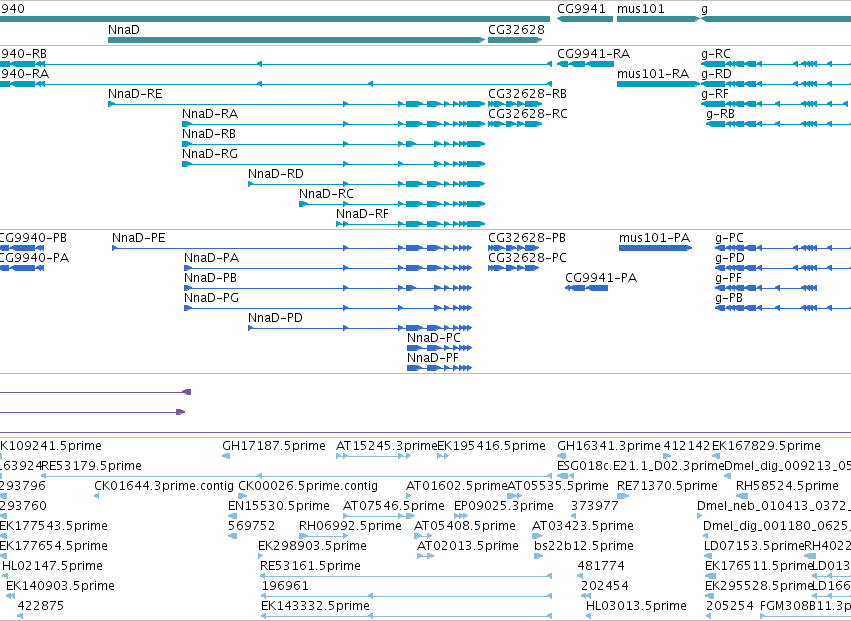Select the CG32628-PC protein label
This screenshot has width=851, height=621.
click(528, 257)
